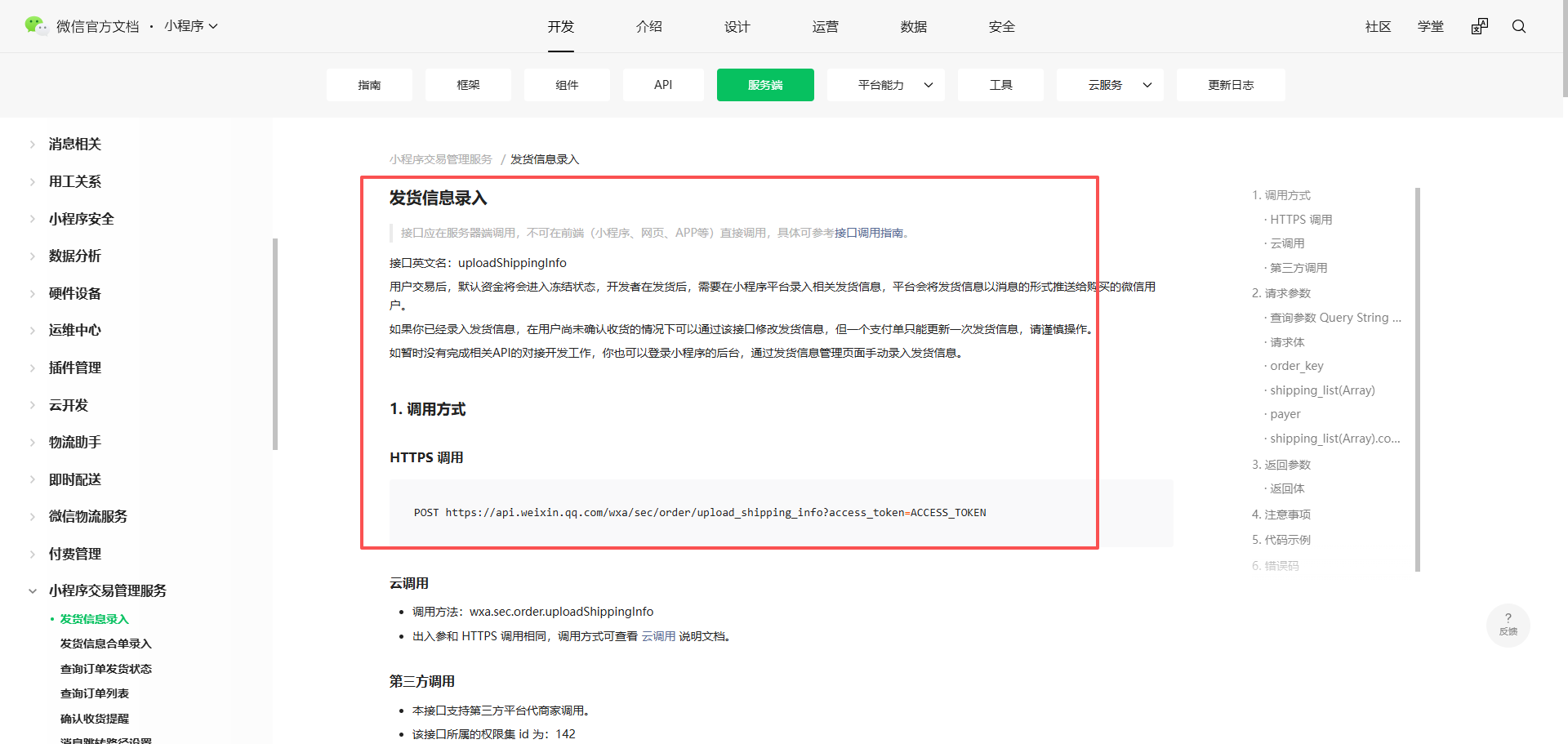Click the 反馈 feedback question mark button
Viewport: 1568px width, 744px height.
[1508, 625]
